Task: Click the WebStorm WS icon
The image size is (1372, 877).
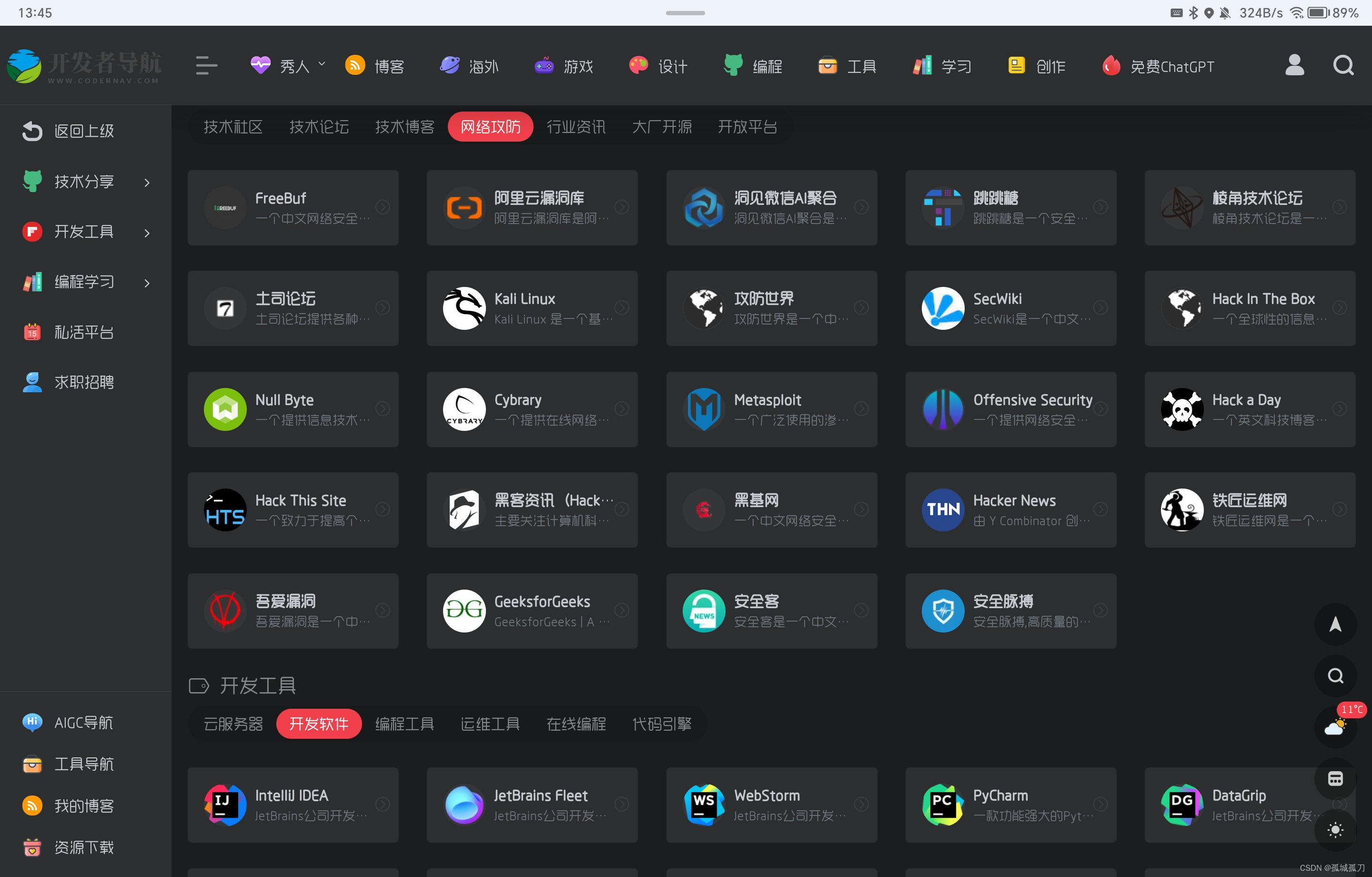Action: tap(704, 805)
